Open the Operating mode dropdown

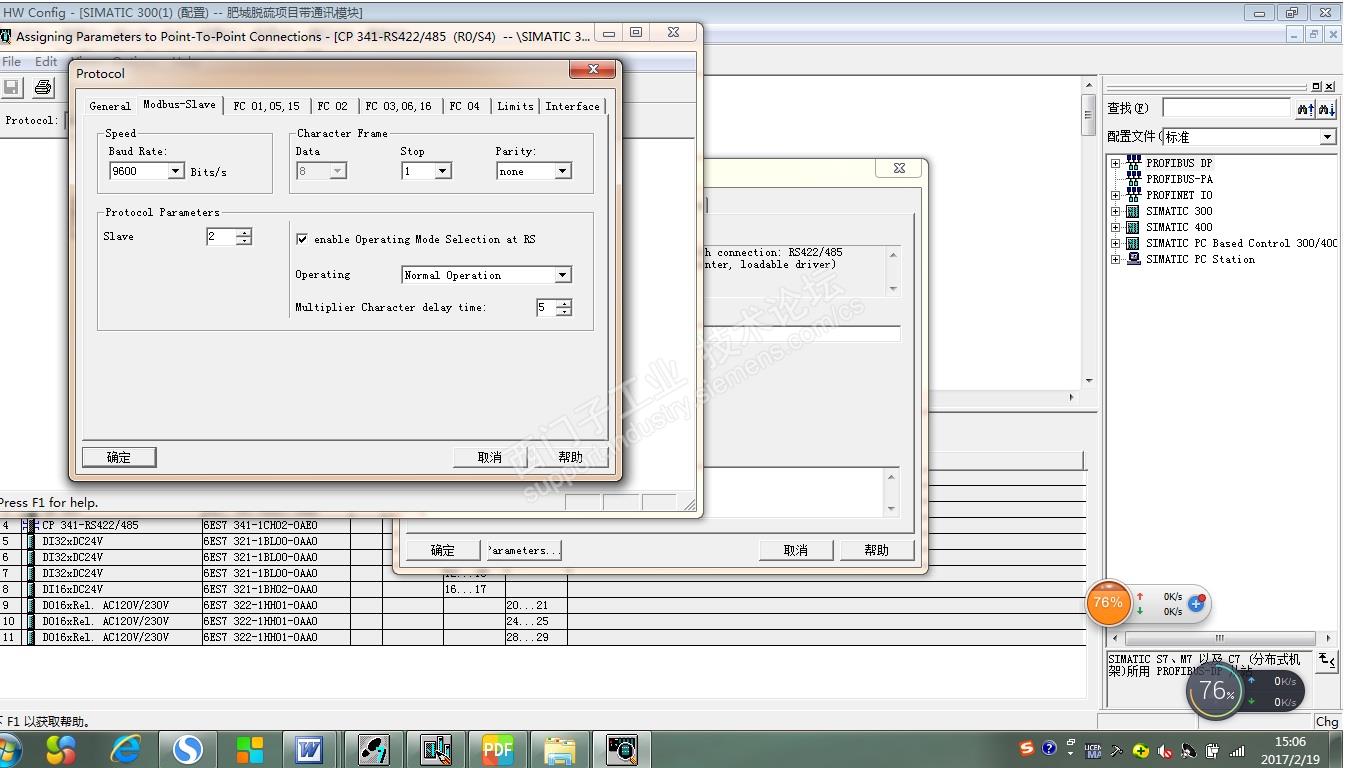pos(563,275)
